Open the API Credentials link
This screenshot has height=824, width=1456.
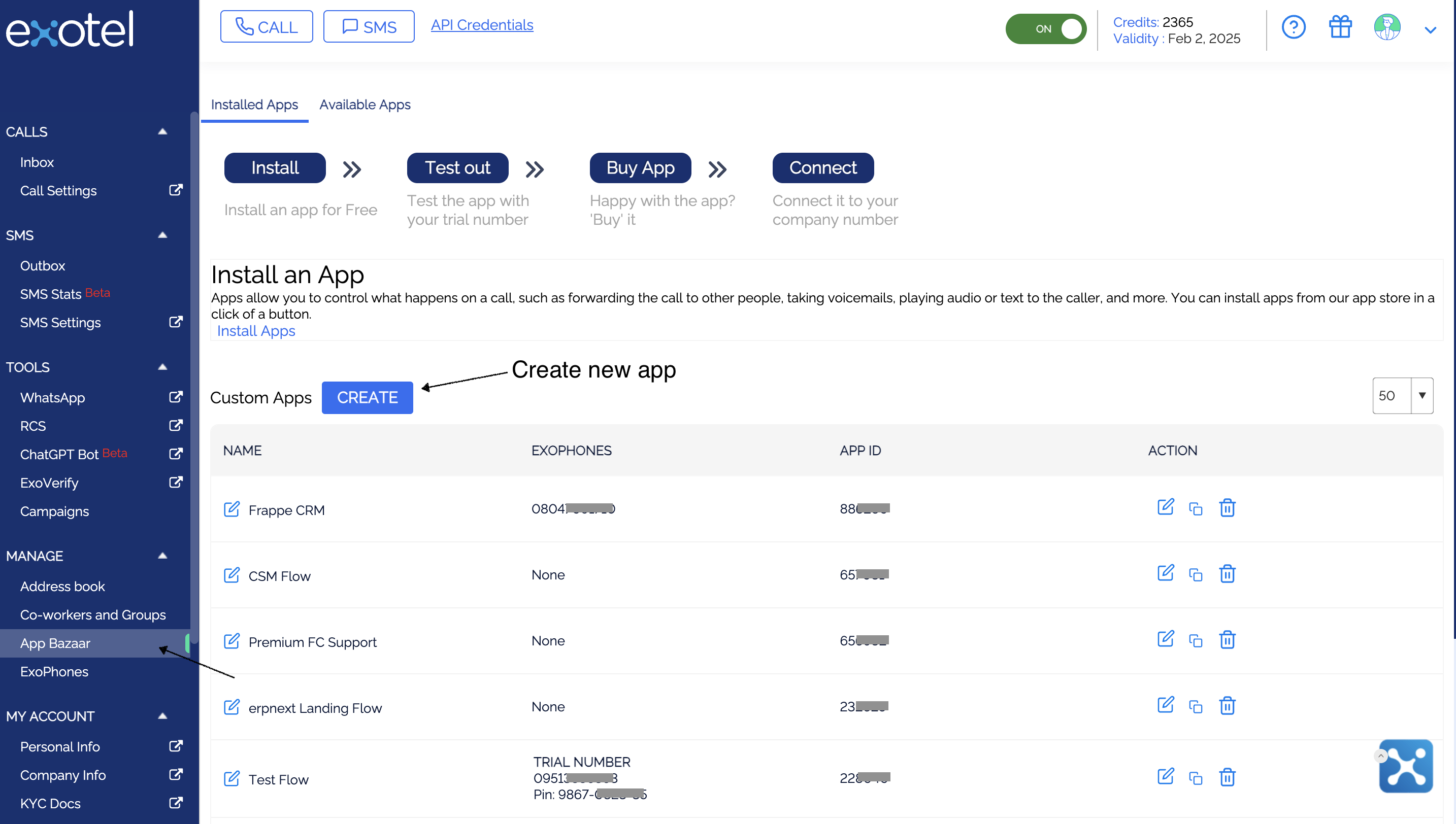(482, 25)
